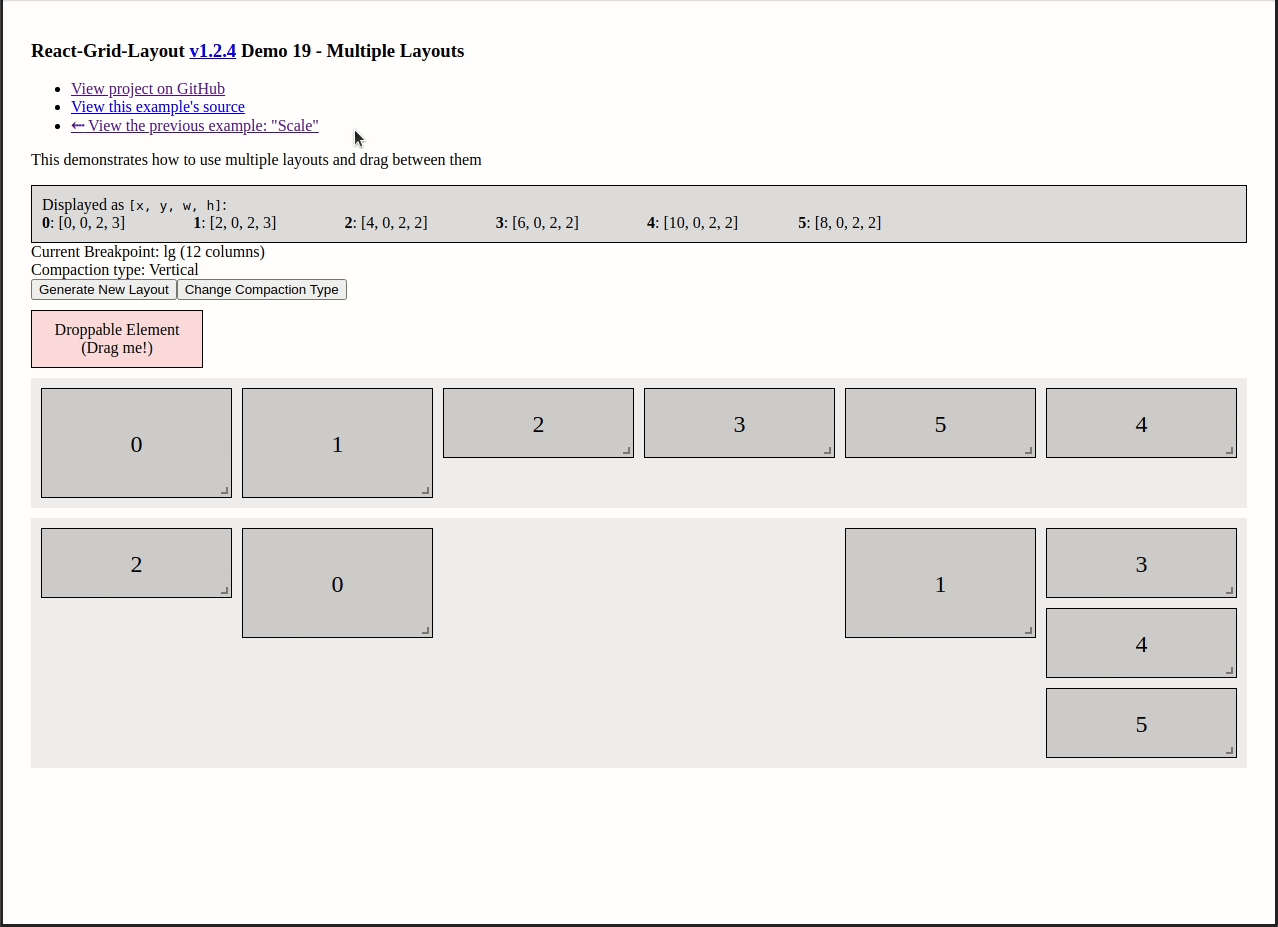Click layout value "[2, 0, 2, 3]" for item 1
Viewport: 1278px width, 927px height.
point(243,223)
